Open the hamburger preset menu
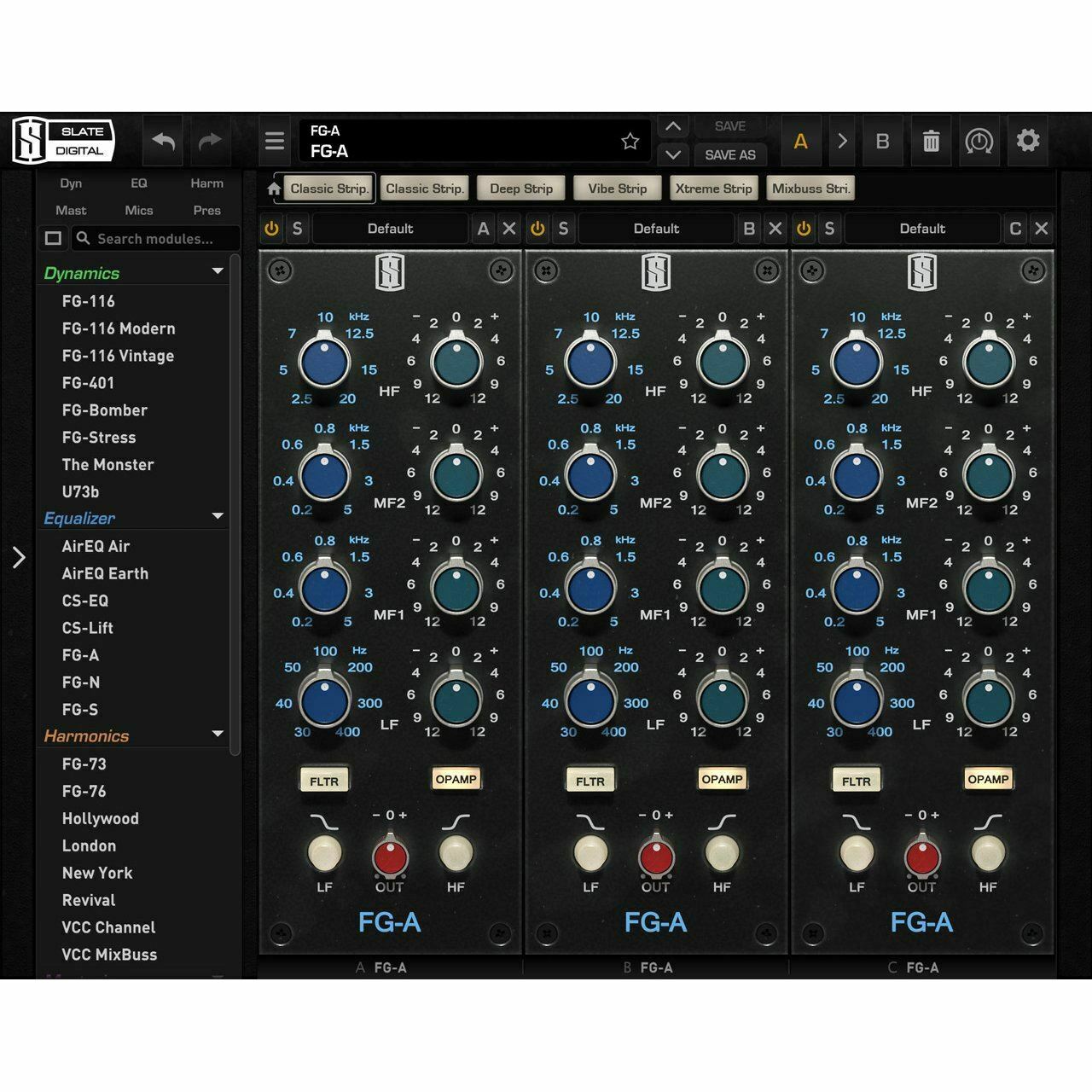Image resolution: width=1092 pixels, height=1092 pixels. (275, 141)
